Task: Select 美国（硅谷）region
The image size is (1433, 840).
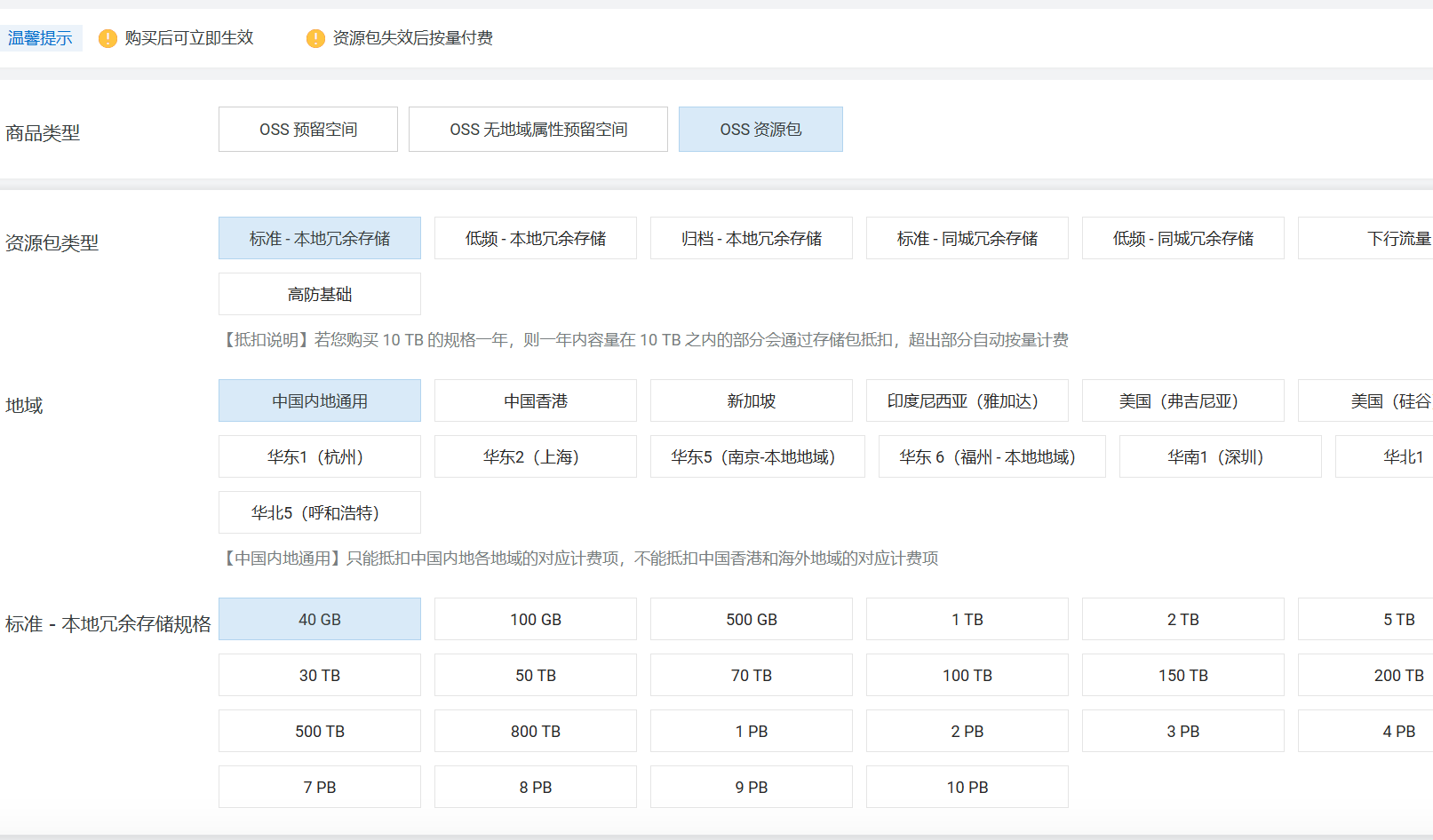Action: 1365,400
